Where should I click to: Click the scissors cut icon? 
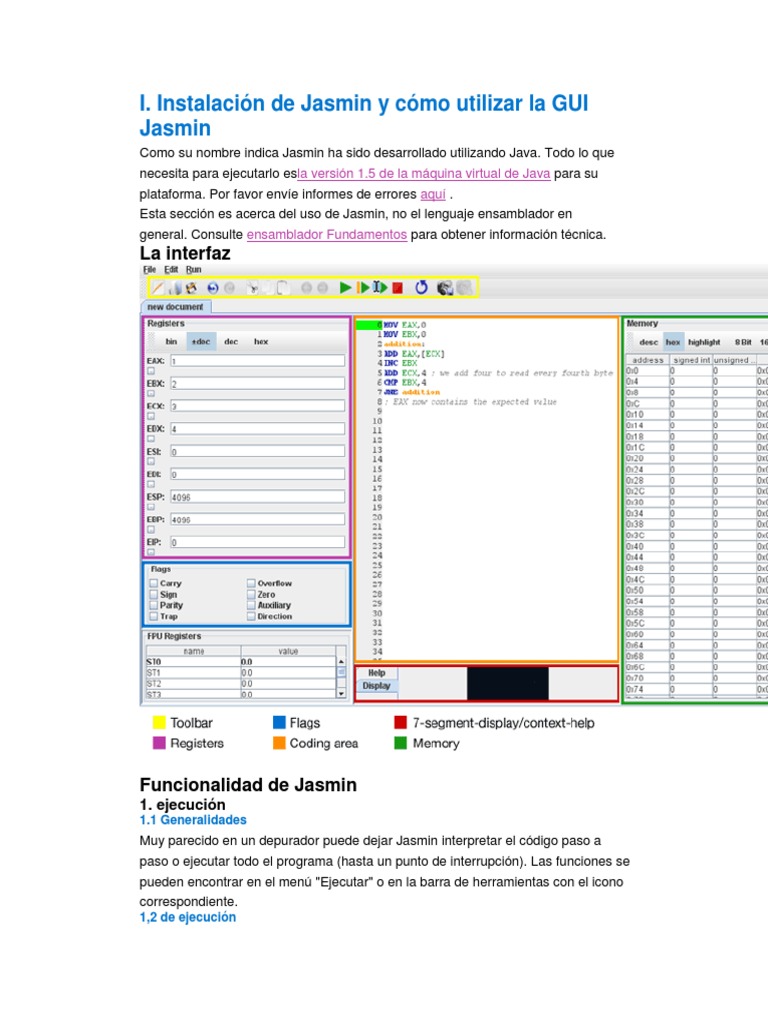point(251,287)
